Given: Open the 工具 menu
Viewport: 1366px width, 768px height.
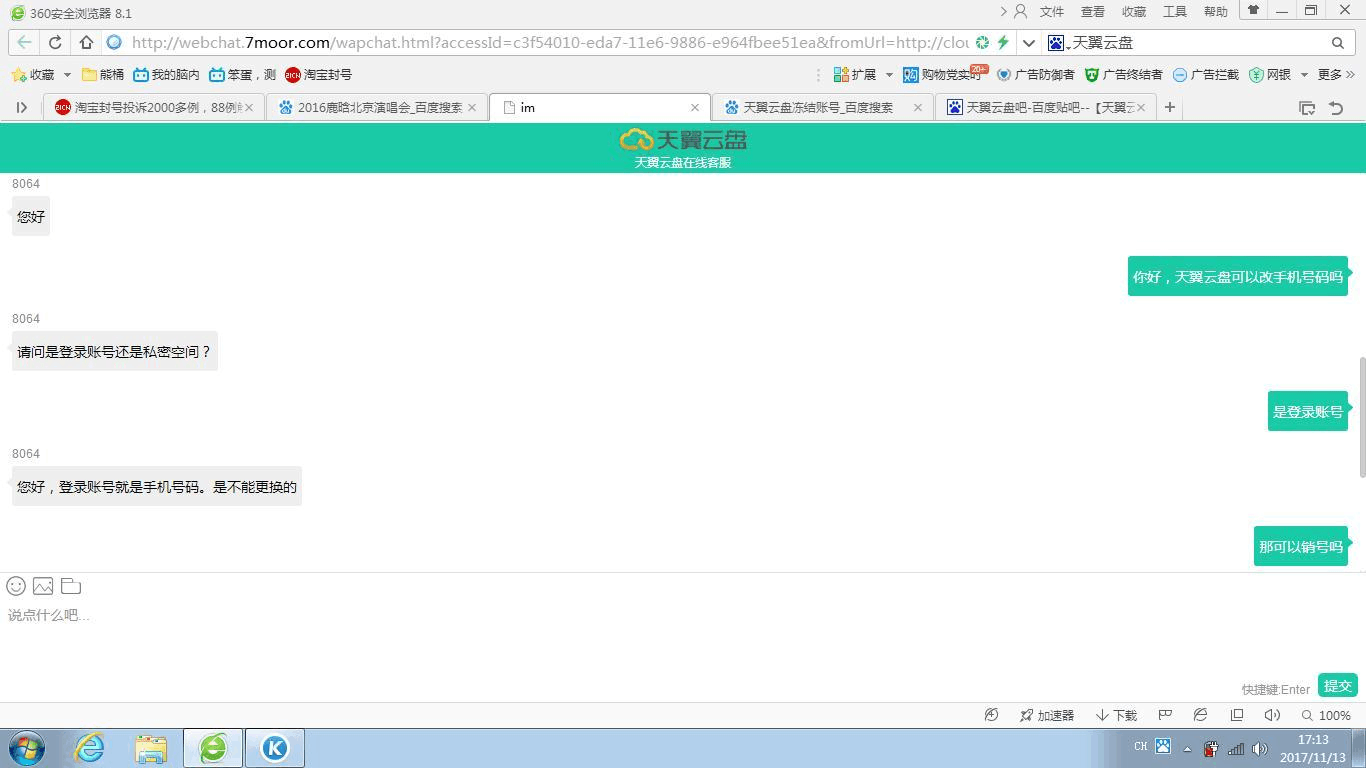Looking at the screenshot, I should [1174, 12].
